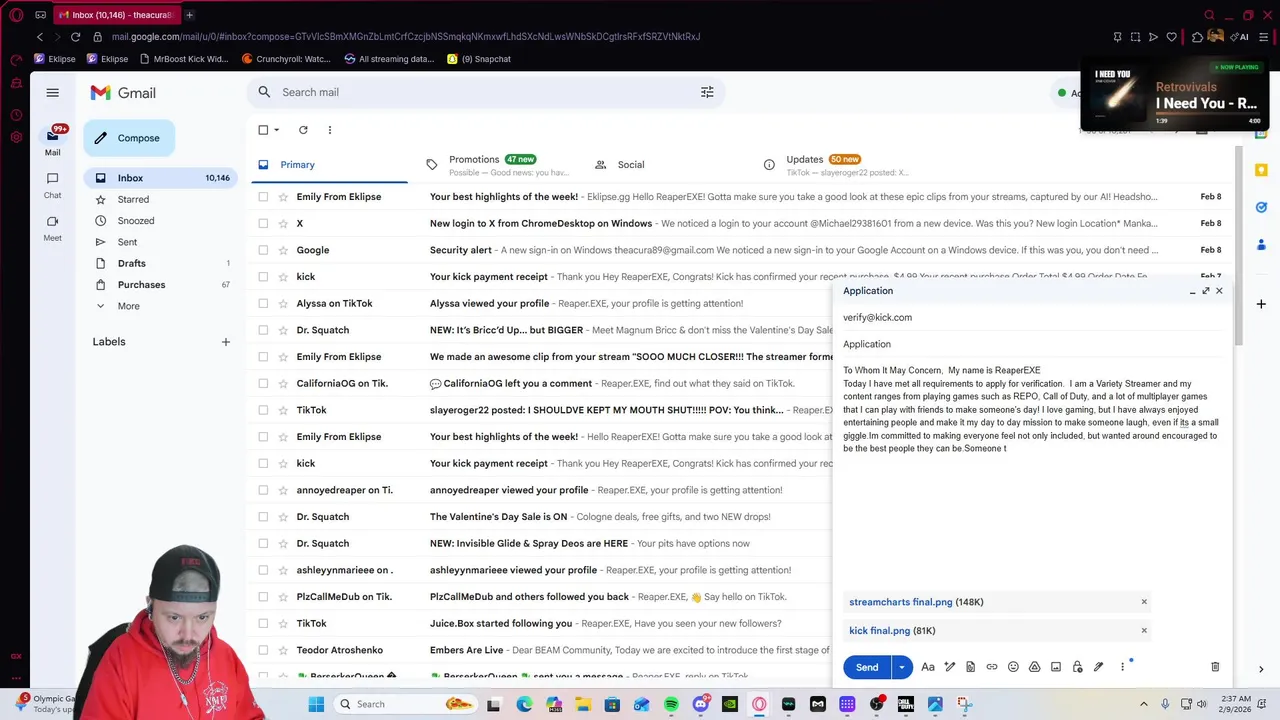Send the Application email
The width and height of the screenshot is (1280, 720).
[x=867, y=667]
